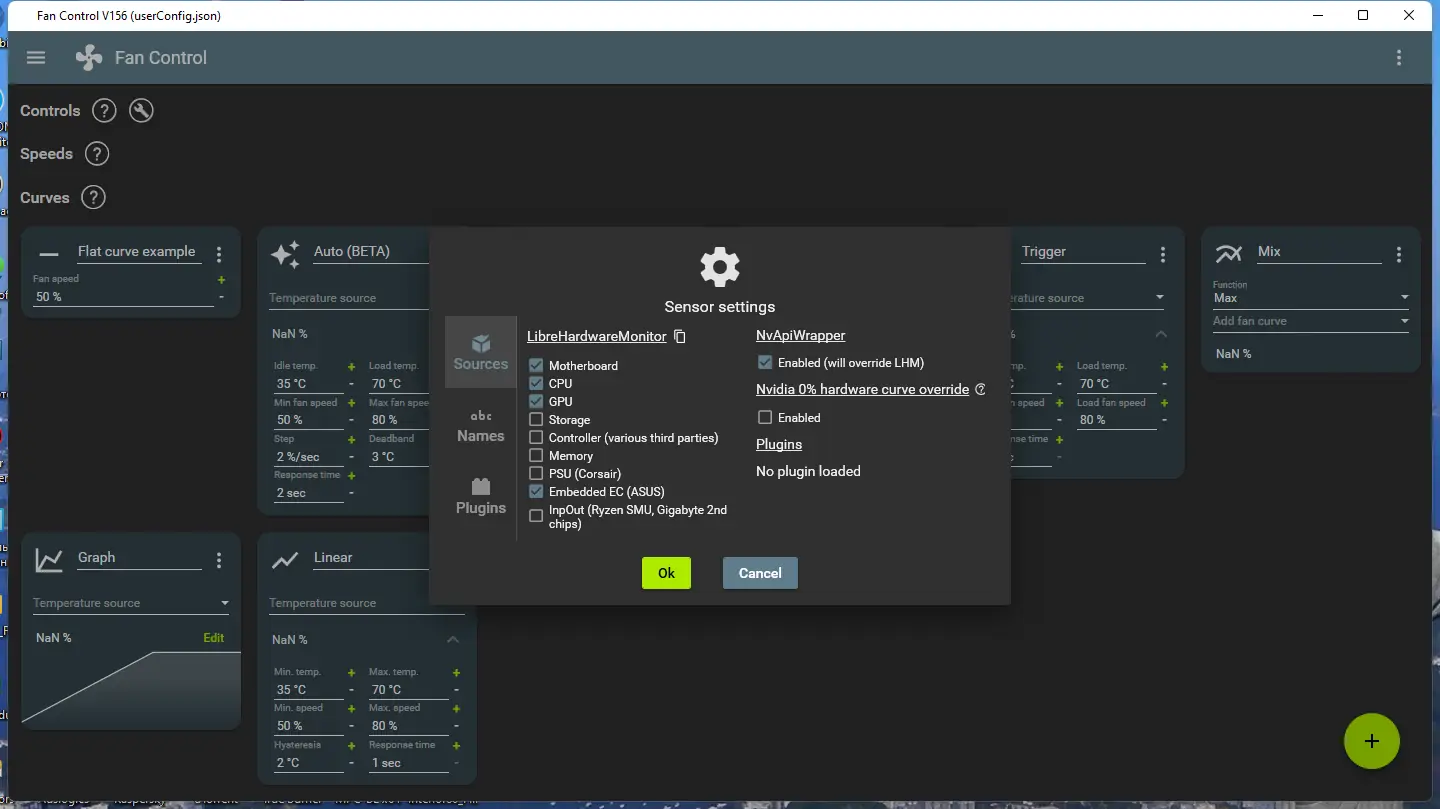1440x809 pixels.
Task: Open Nvidia 0% hardware curve override link
Action: tap(863, 389)
